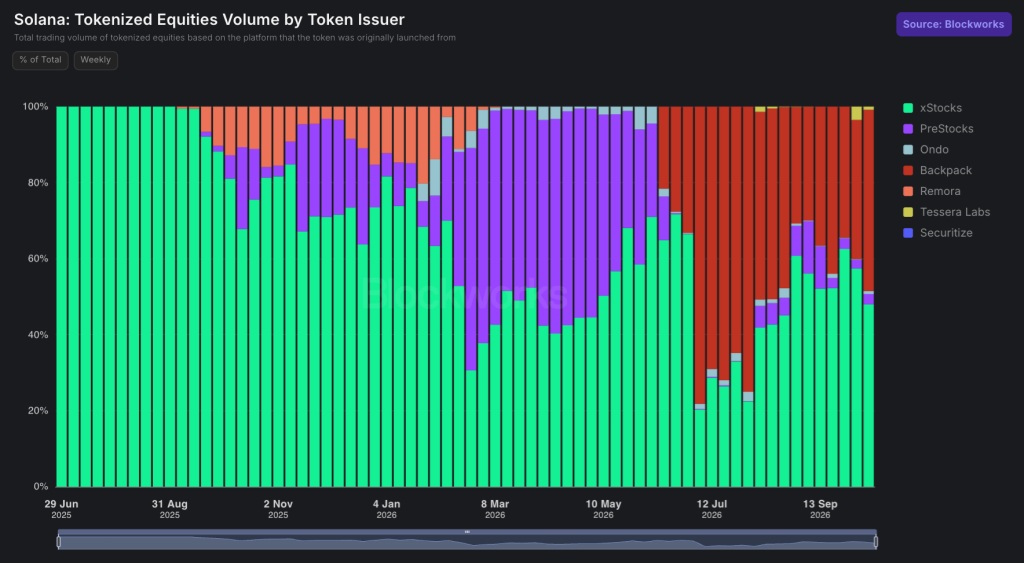1024x563 pixels.
Task: Click the yellow Tessera Labs legend swatch
Action: coord(908,212)
